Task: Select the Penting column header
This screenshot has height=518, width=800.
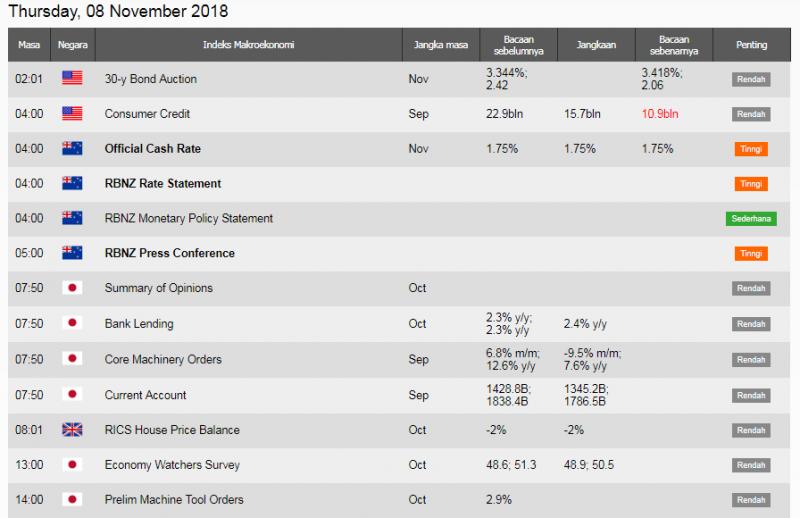Action: (751, 45)
